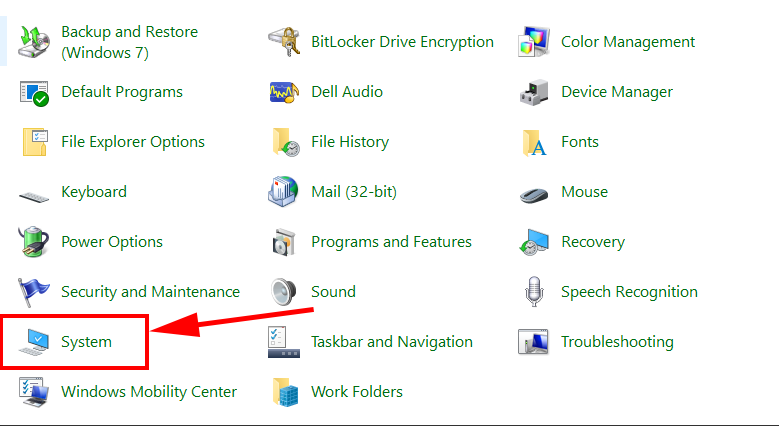This screenshot has height=426, width=779.
Task: Click the BitLocker Drive Encryption icon
Action: (284, 42)
